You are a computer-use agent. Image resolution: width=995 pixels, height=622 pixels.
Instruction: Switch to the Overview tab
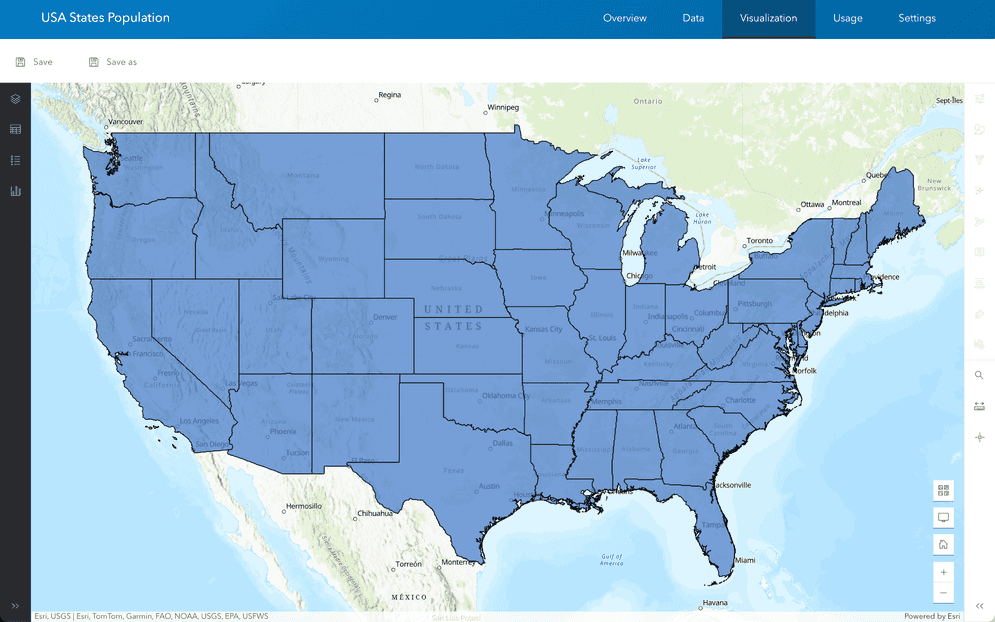624,18
